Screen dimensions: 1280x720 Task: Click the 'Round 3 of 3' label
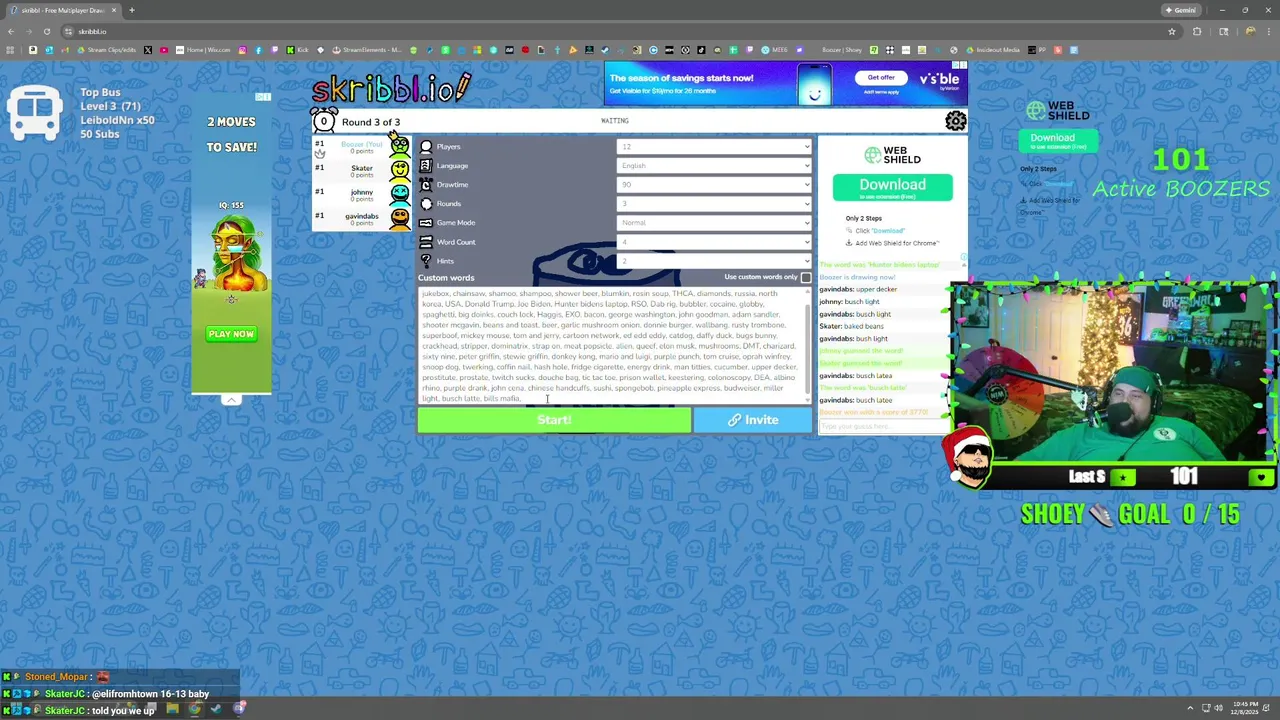tap(371, 122)
